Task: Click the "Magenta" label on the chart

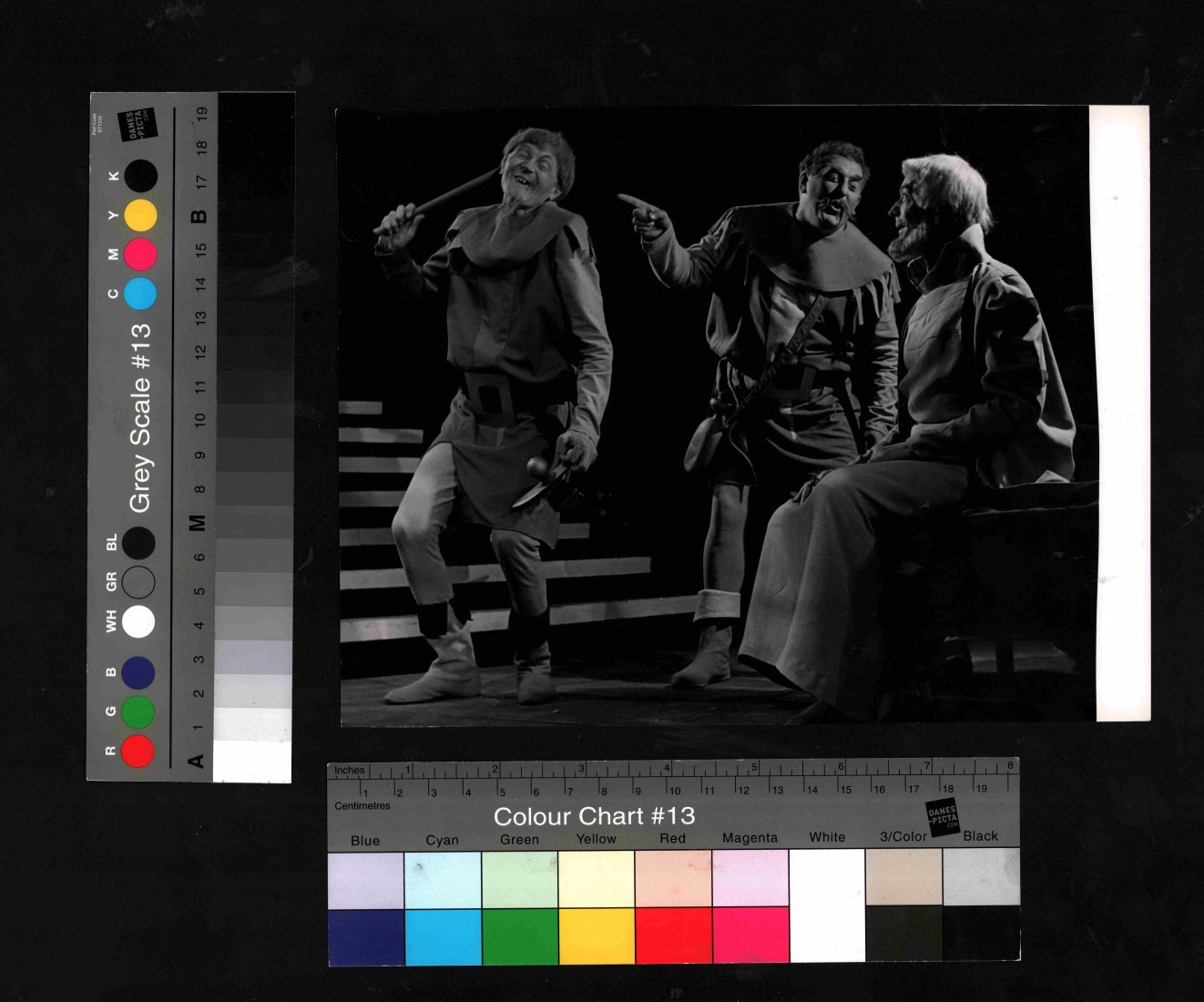Action: coord(750,838)
